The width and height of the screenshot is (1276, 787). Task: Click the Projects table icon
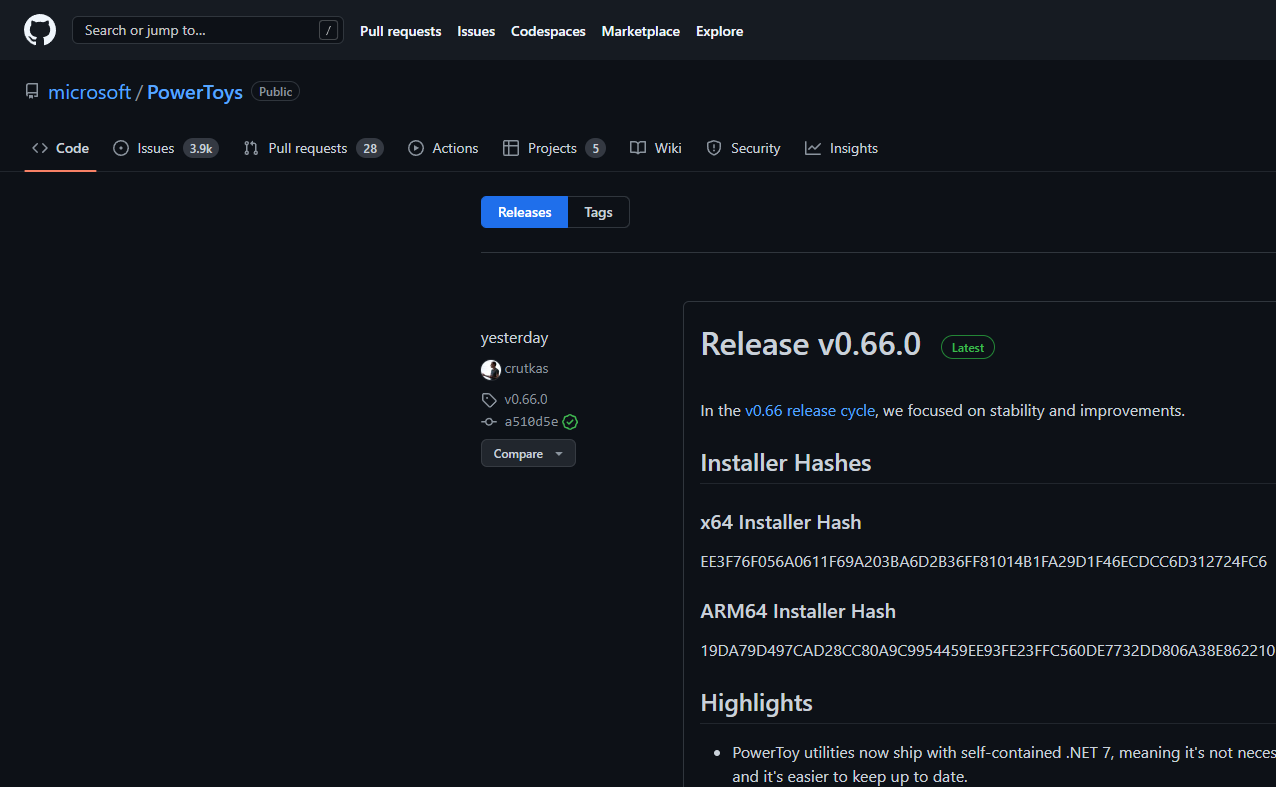[x=511, y=148]
